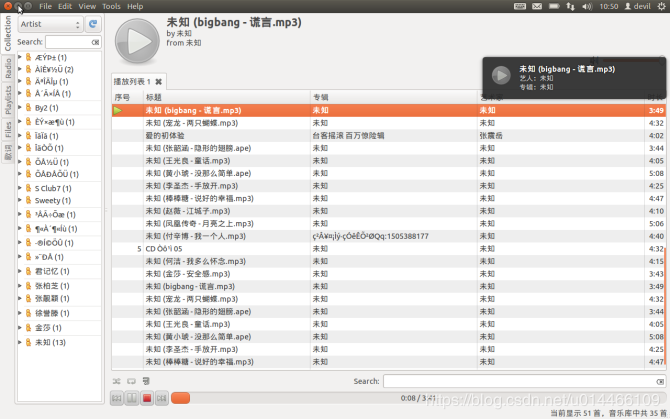Click the large round play button
Screen dimensions: 670x419
tap(137, 41)
